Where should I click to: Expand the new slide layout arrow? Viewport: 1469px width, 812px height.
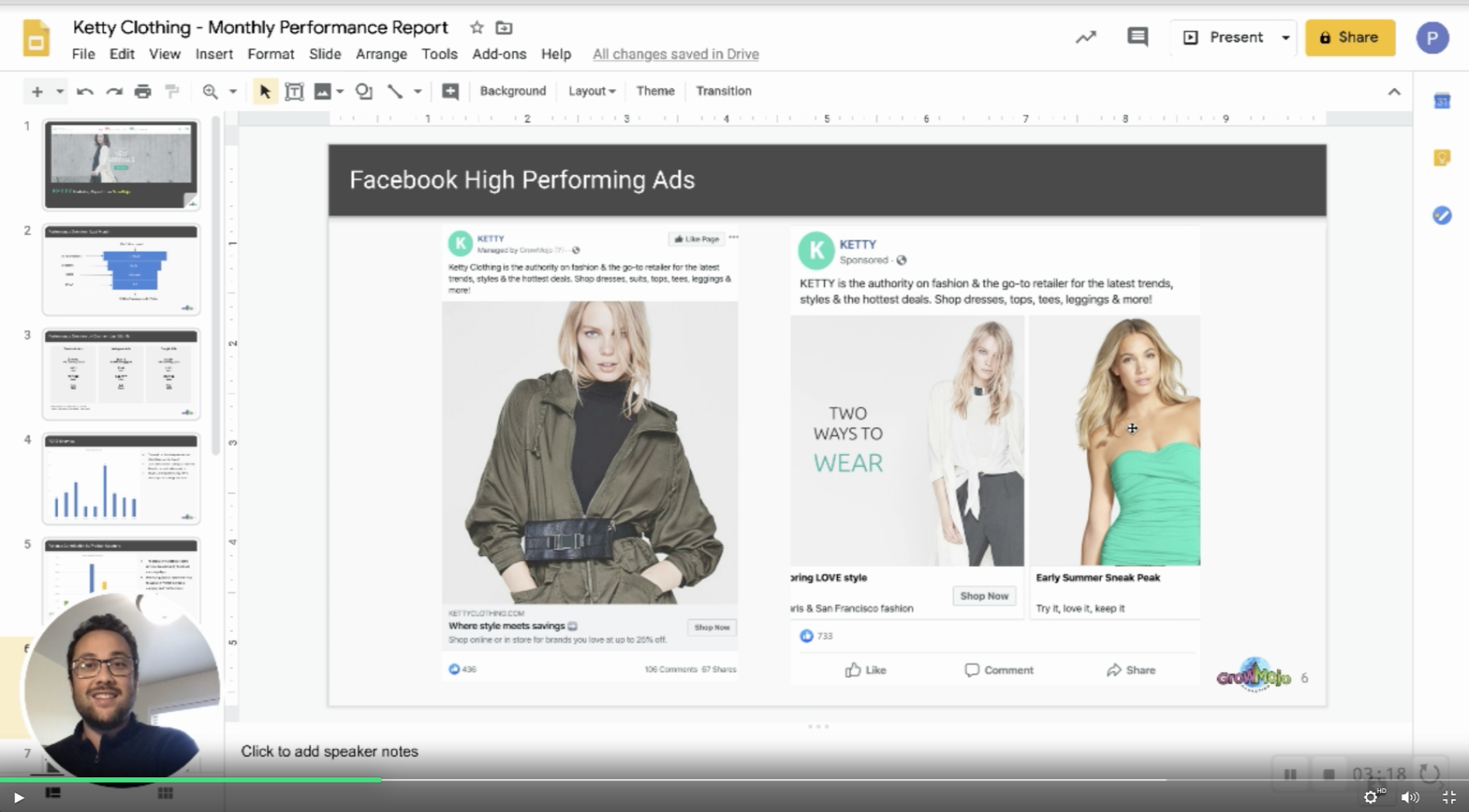60,92
